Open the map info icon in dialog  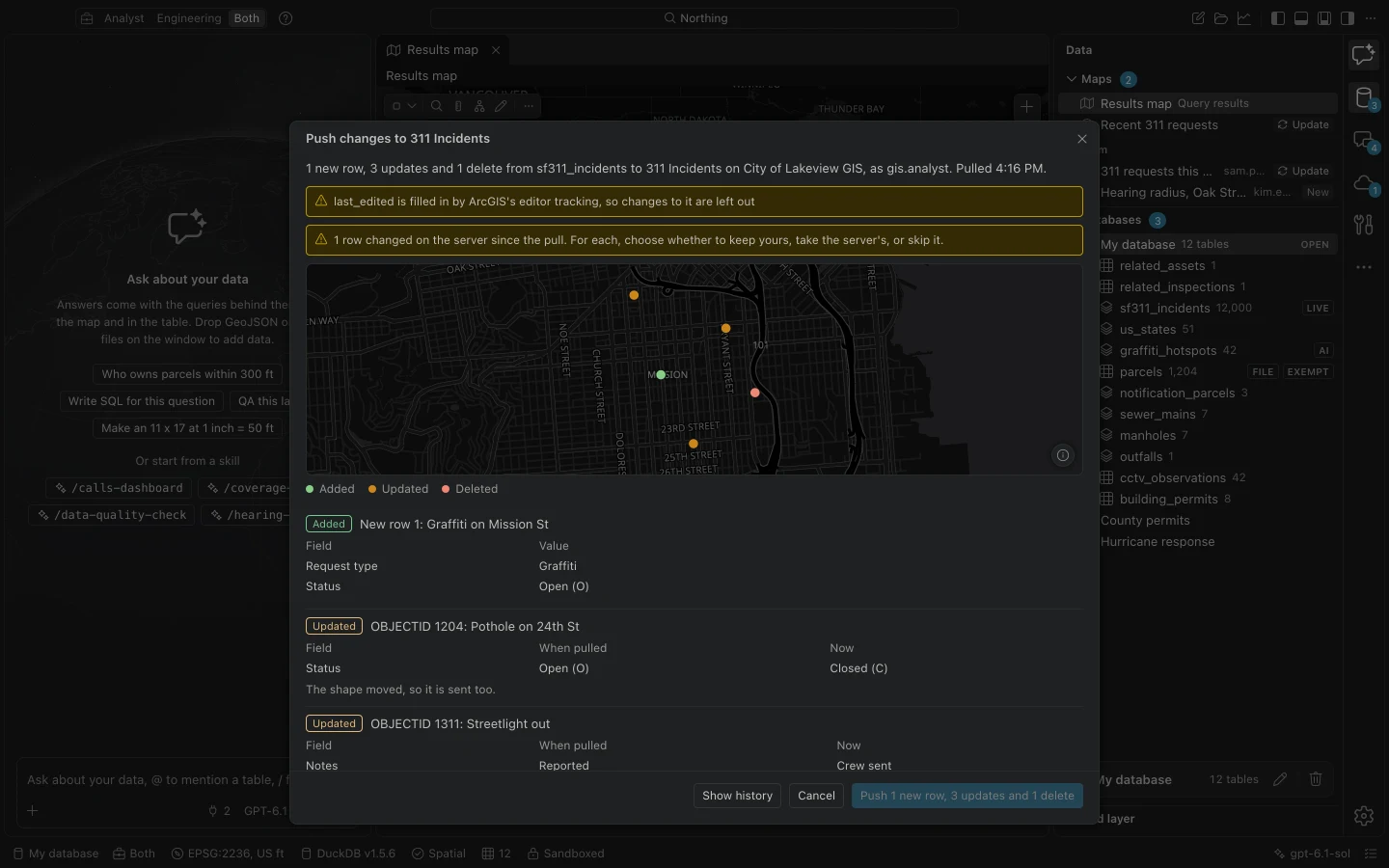(1063, 455)
